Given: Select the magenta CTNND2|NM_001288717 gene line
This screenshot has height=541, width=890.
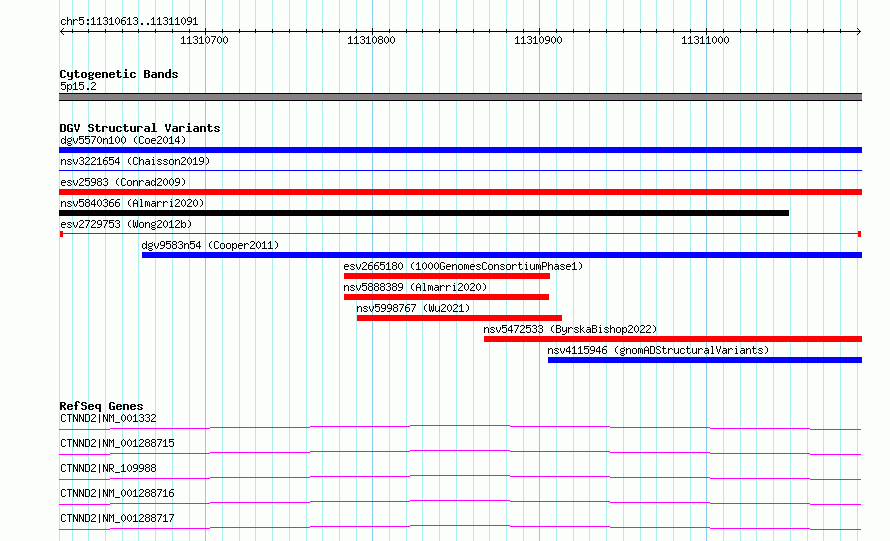Looking at the screenshot, I should point(460,527).
